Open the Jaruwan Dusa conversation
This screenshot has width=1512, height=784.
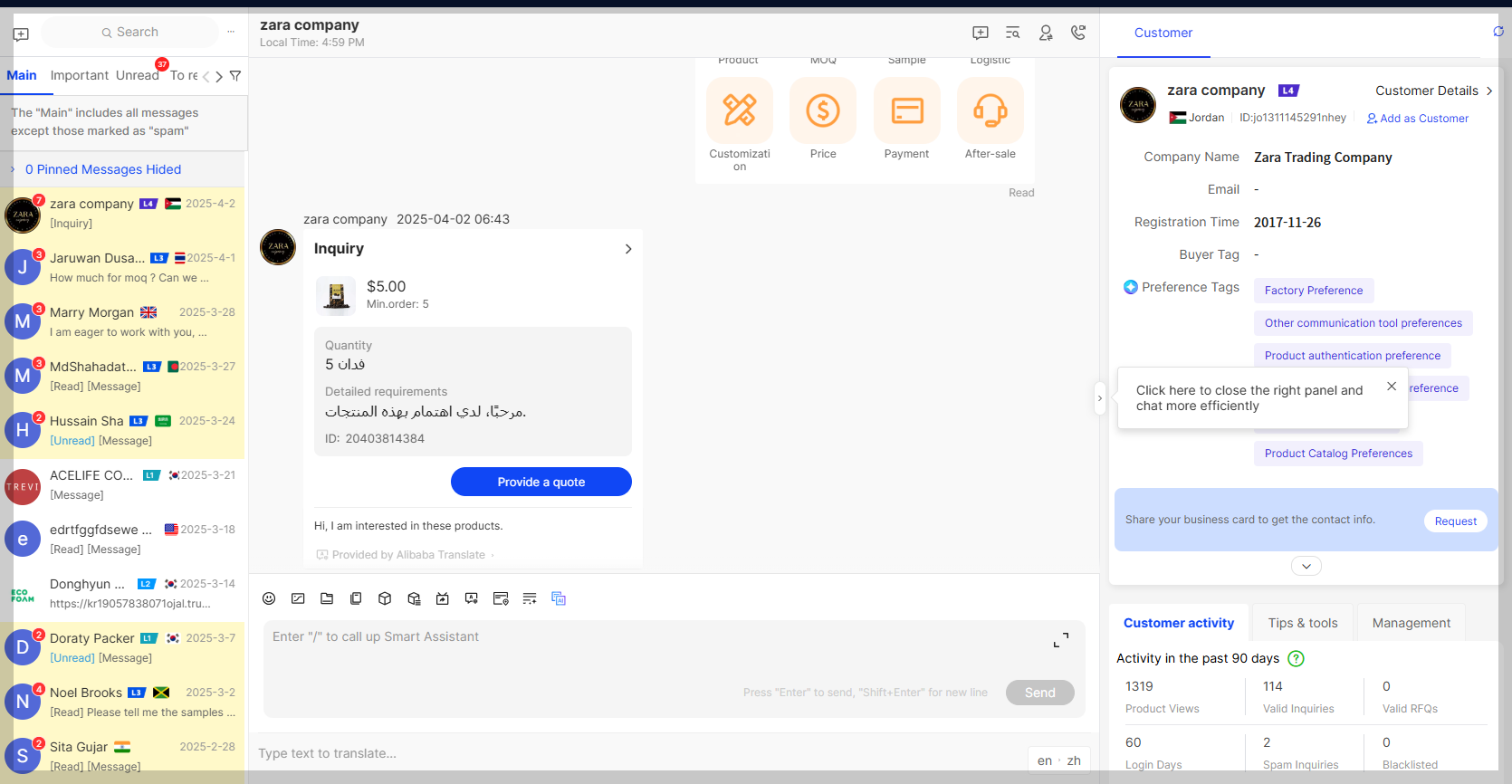pyautogui.click(x=122, y=267)
